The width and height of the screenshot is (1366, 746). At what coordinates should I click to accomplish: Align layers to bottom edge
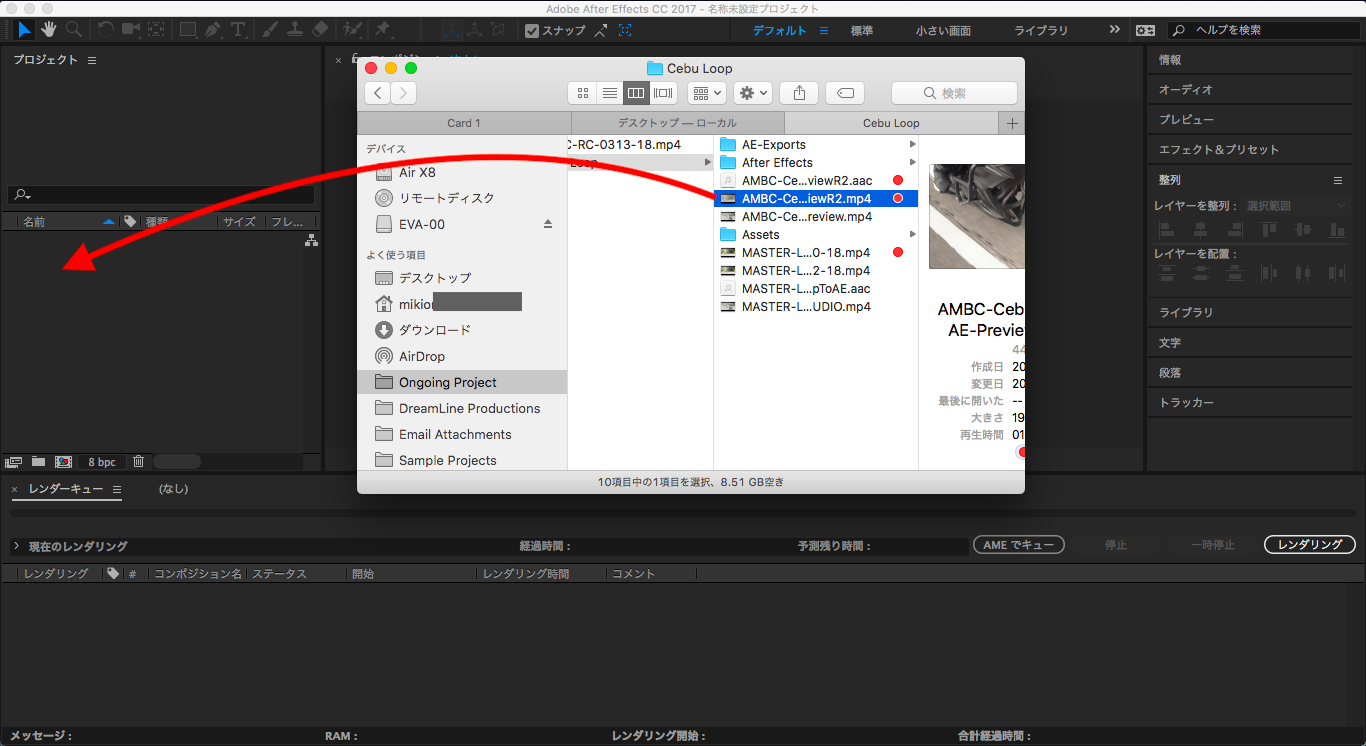pyautogui.click(x=1337, y=229)
